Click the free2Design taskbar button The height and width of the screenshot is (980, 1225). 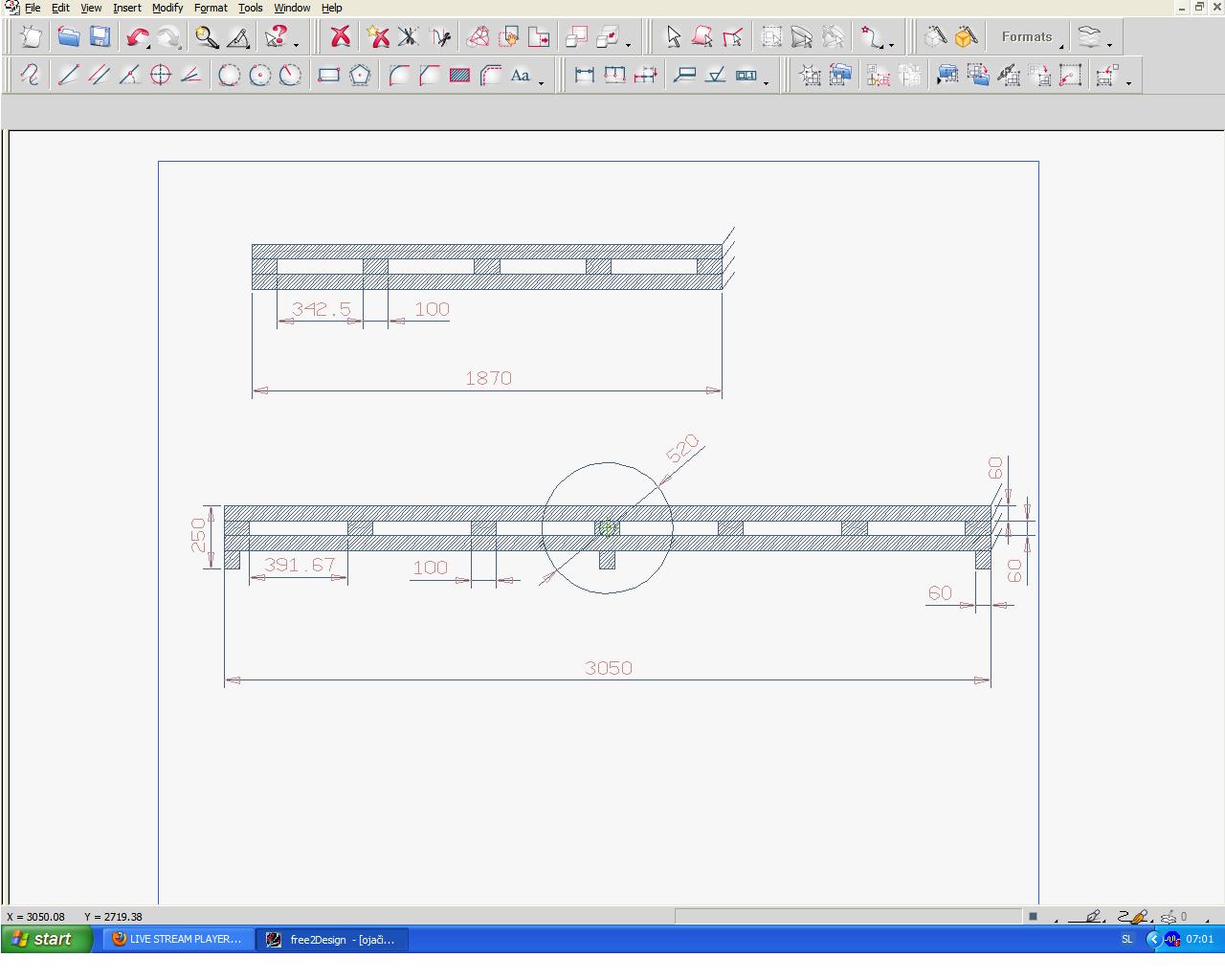pos(331,939)
